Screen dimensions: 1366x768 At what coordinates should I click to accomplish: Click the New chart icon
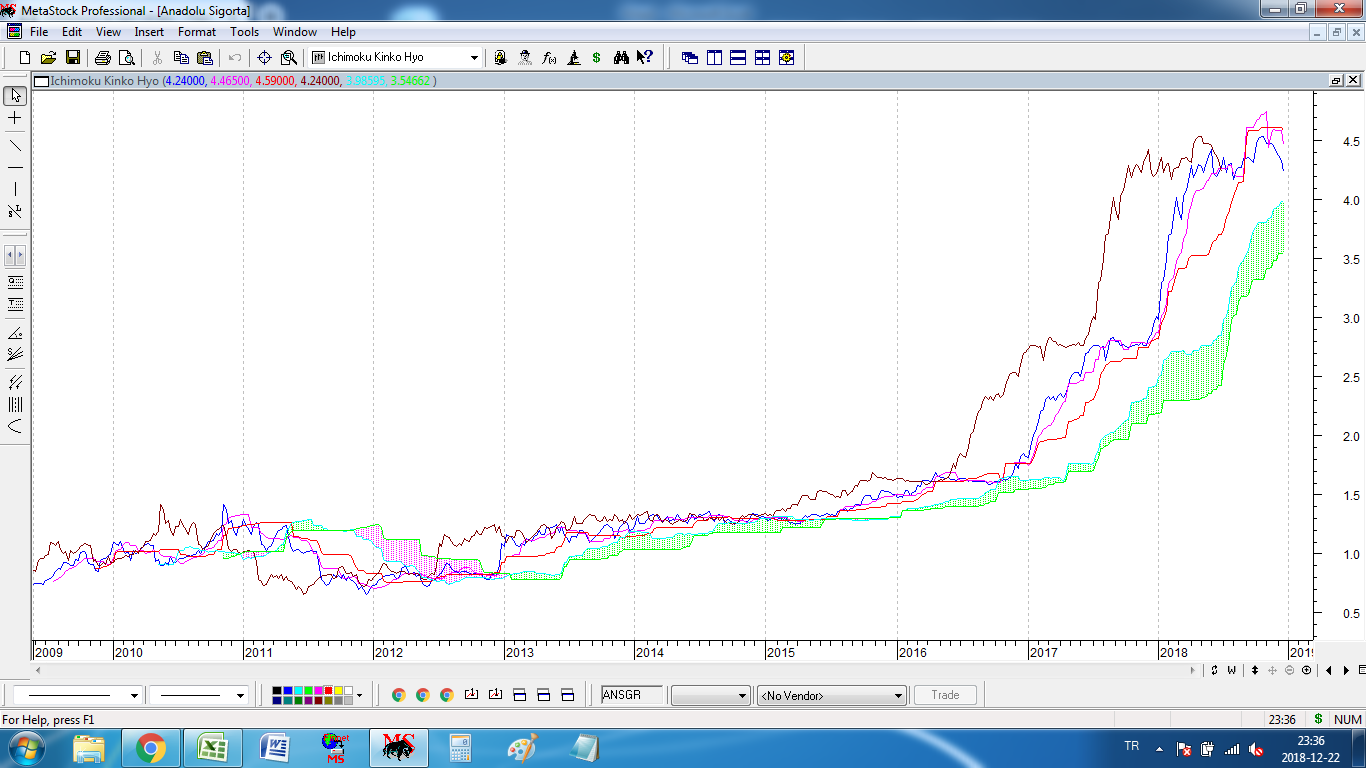[25, 58]
